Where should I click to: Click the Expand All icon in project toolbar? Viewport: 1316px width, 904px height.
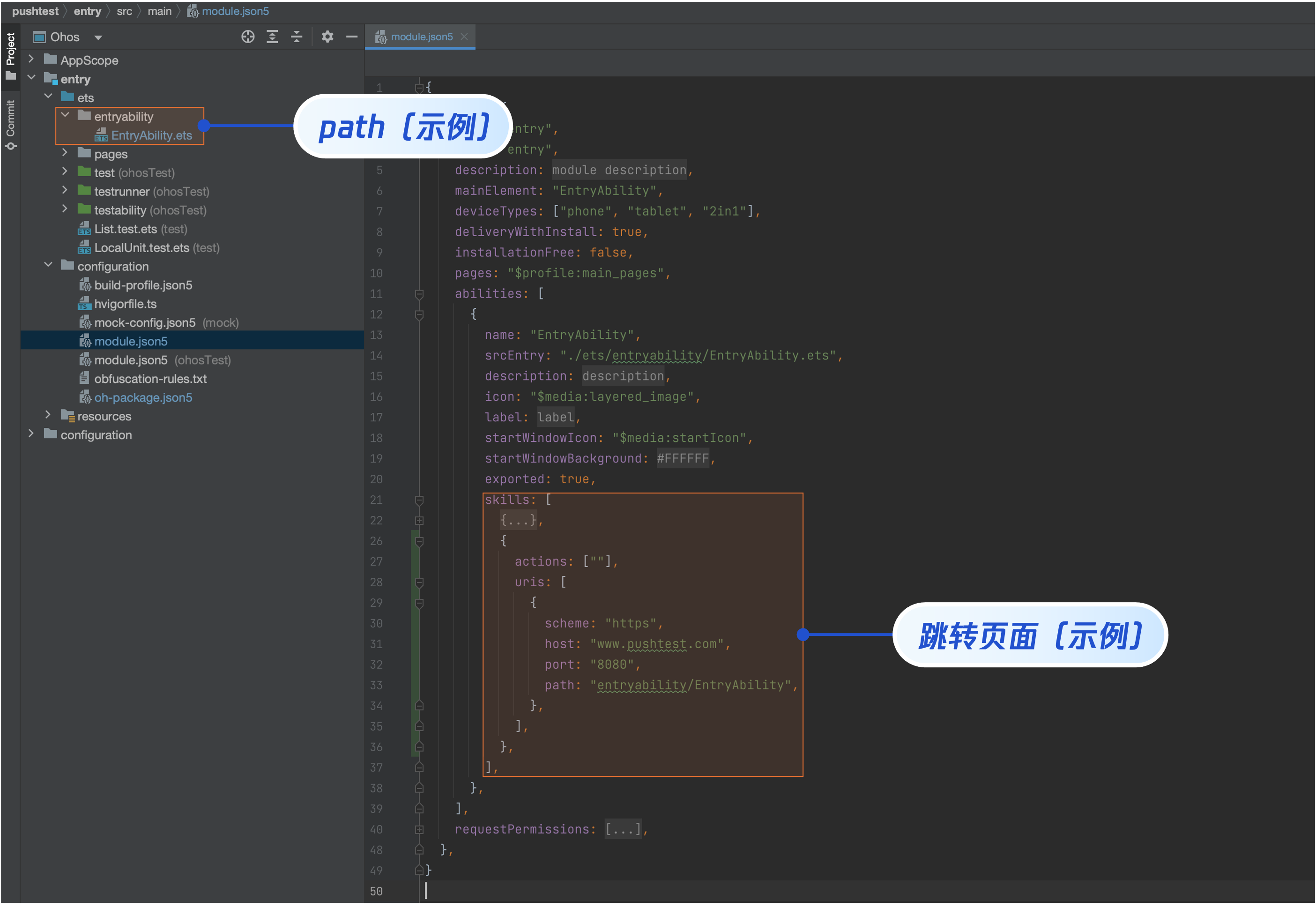[x=272, y=37]
